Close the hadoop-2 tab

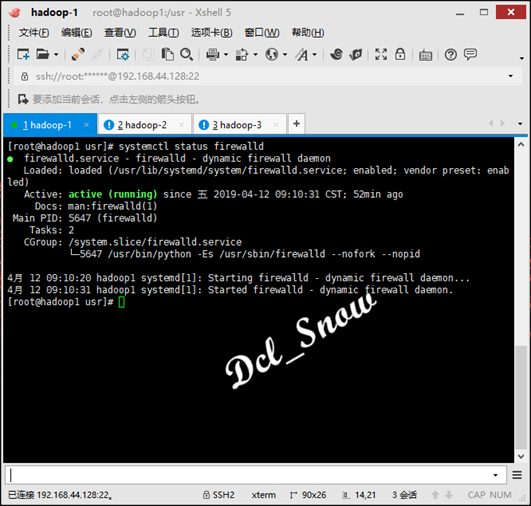point(181,125)
